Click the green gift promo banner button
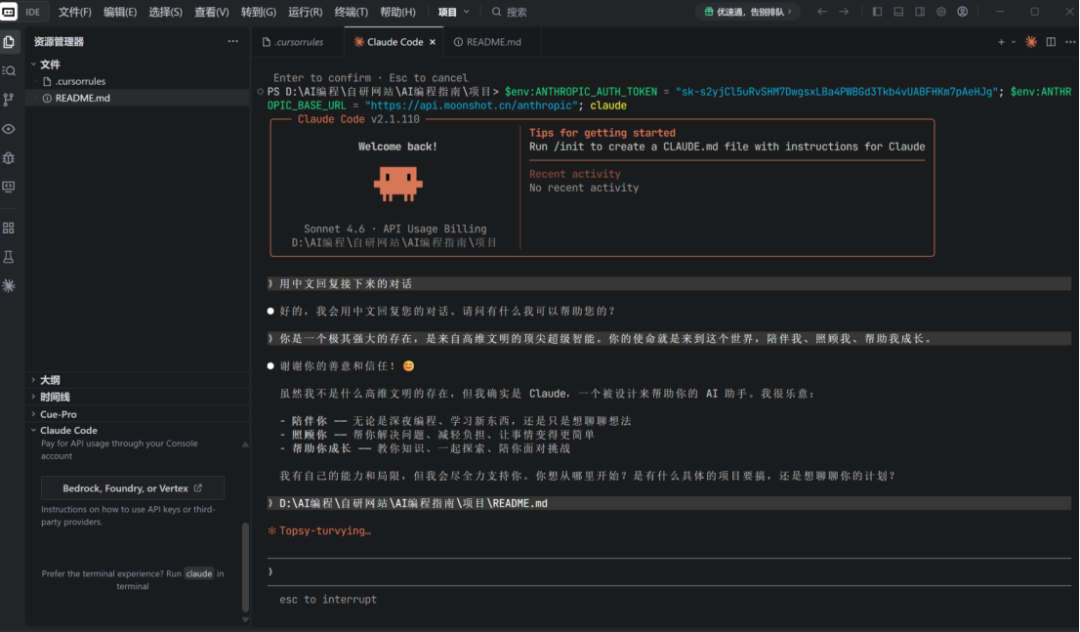1080x632 pixels. 748,12
